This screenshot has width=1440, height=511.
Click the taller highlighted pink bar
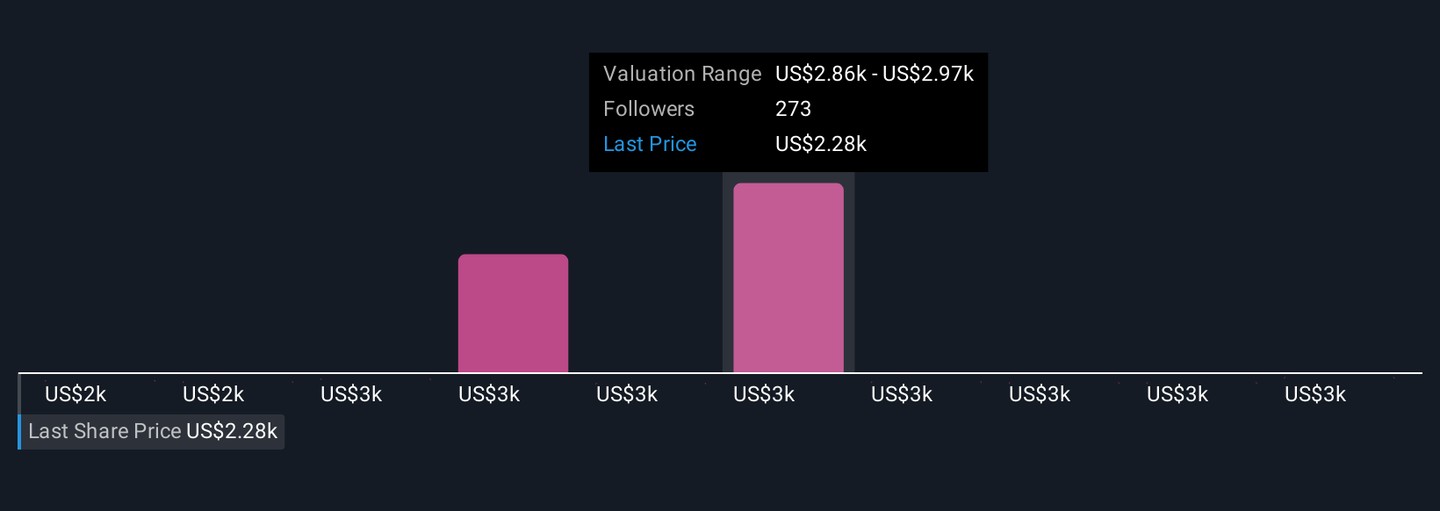pyautogui.click(x=788, y=278)
